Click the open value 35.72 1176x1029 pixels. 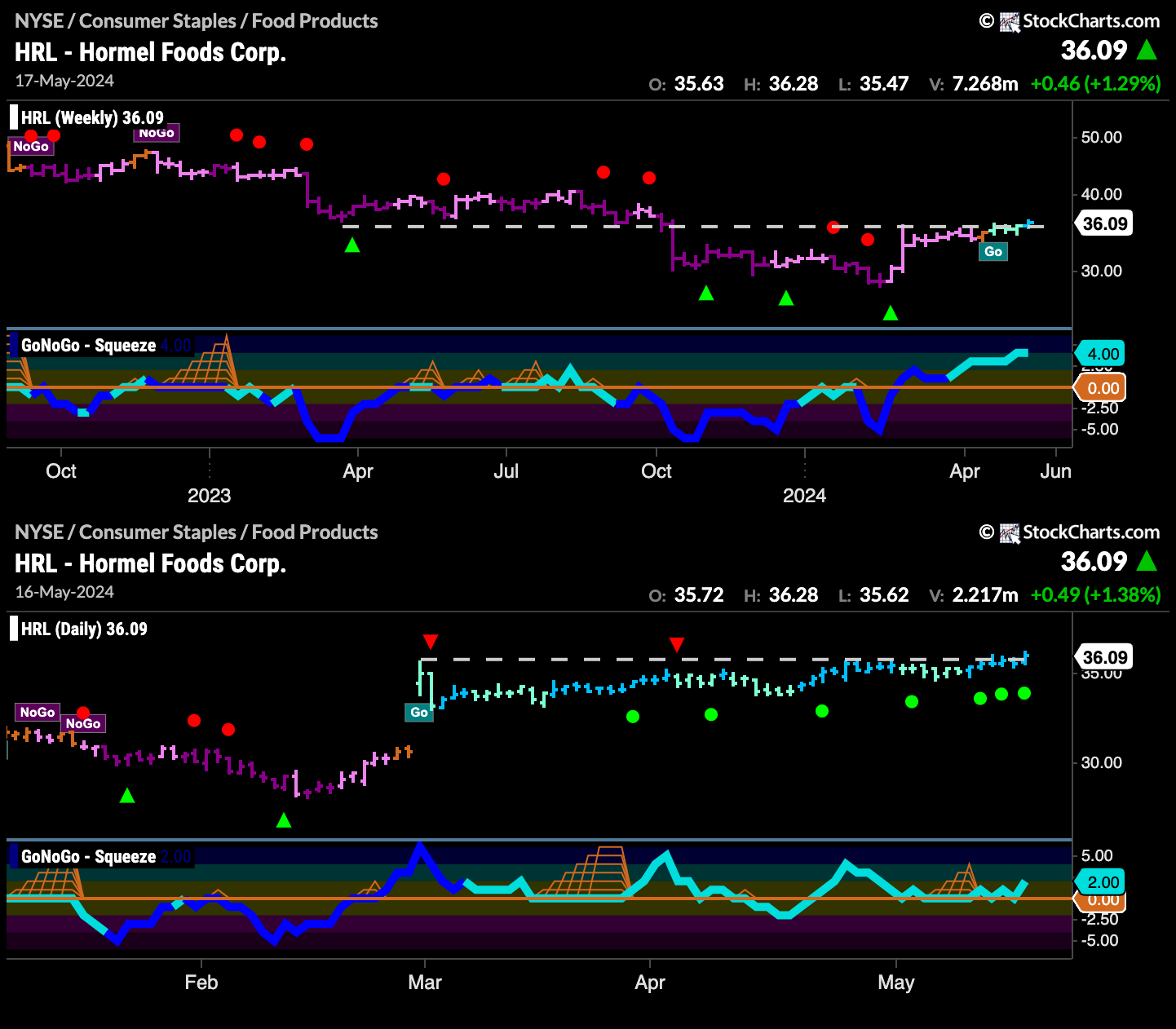[699, 595]
